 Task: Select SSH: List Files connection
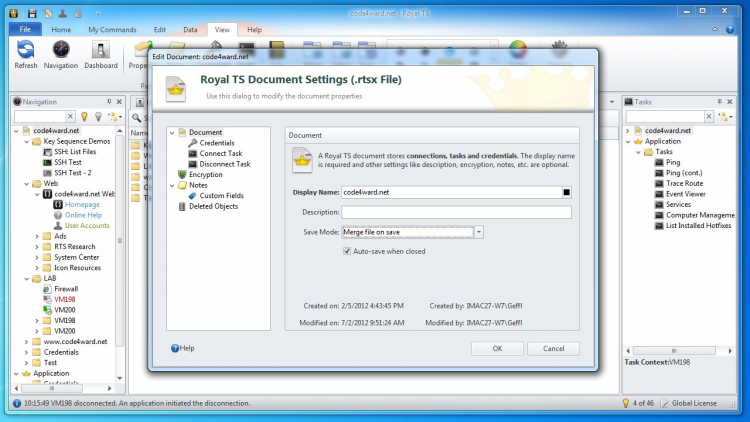tap(75, 152)
